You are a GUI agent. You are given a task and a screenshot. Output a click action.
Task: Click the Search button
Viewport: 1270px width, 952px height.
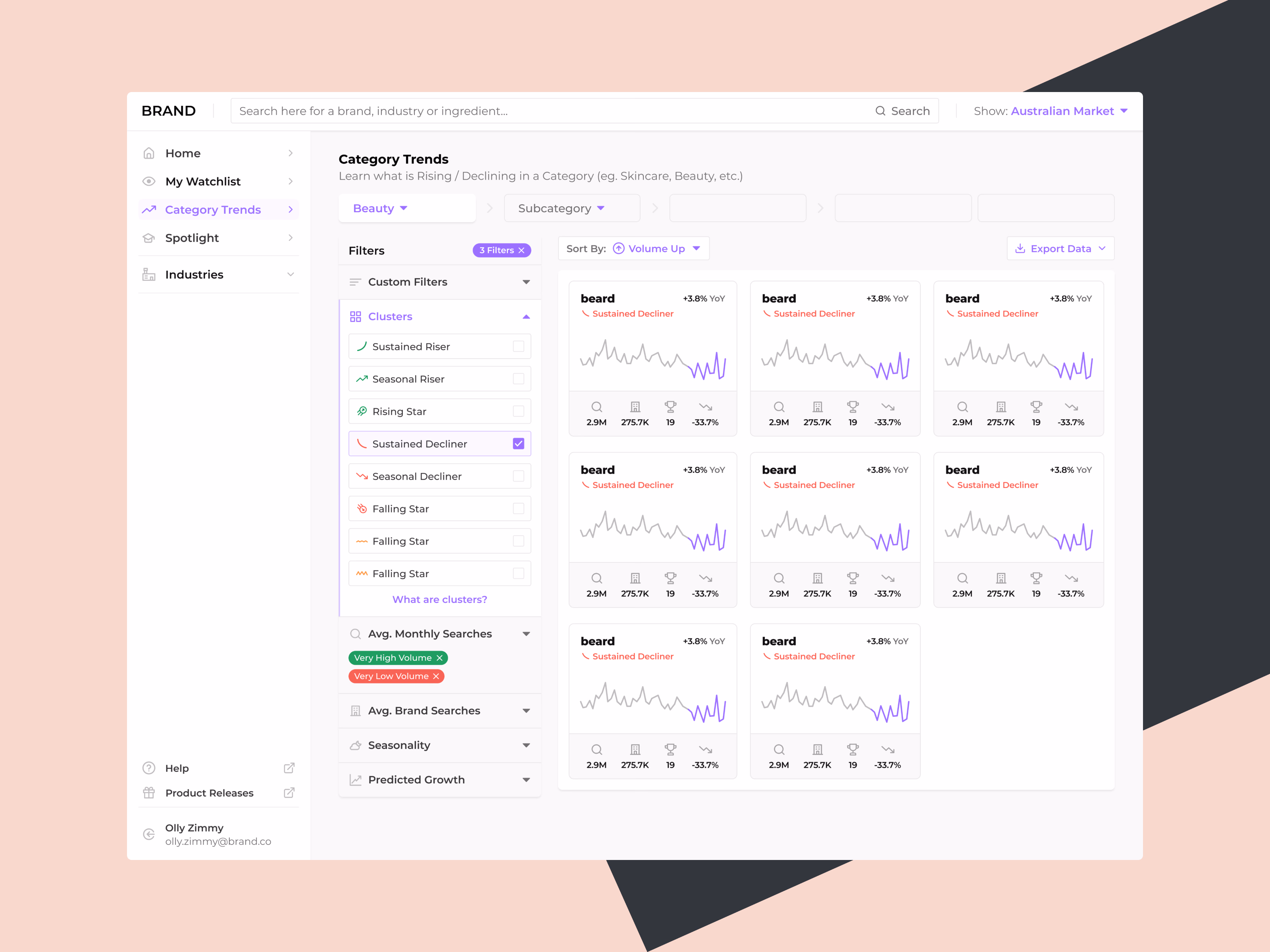click(x=902, y=111)
